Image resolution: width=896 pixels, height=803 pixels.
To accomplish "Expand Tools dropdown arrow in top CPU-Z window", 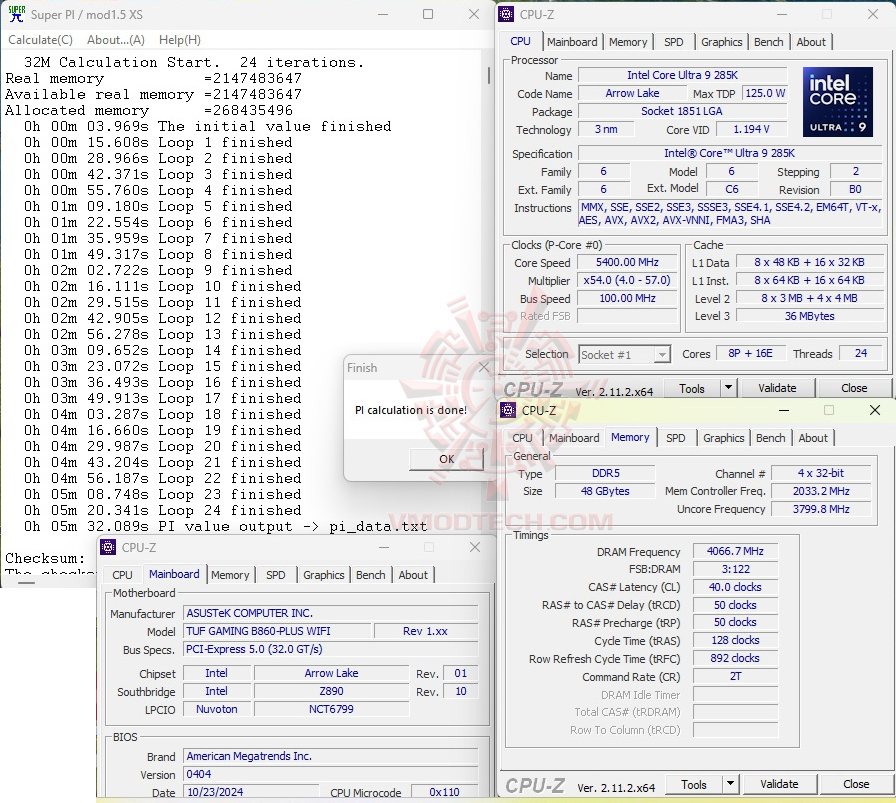I will tap(729, 388).
